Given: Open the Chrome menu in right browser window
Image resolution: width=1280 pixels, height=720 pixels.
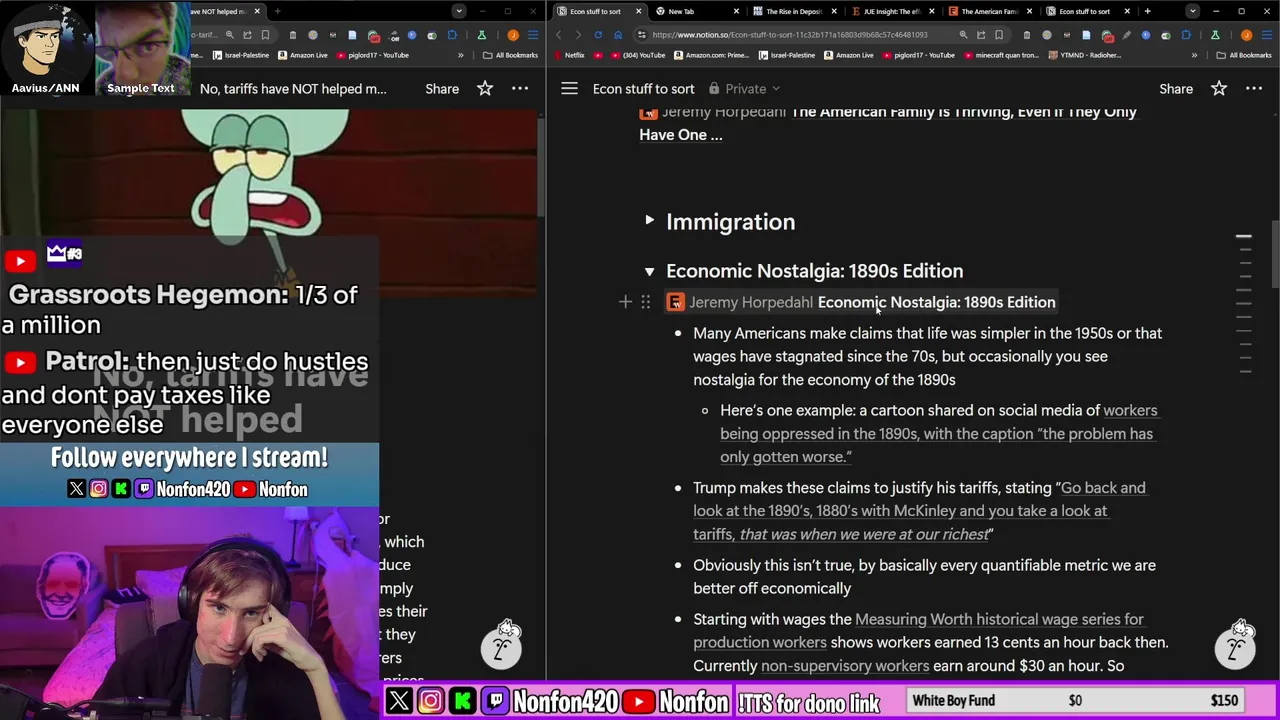Looking at the screenshot, I should (x=1267, y=35).
